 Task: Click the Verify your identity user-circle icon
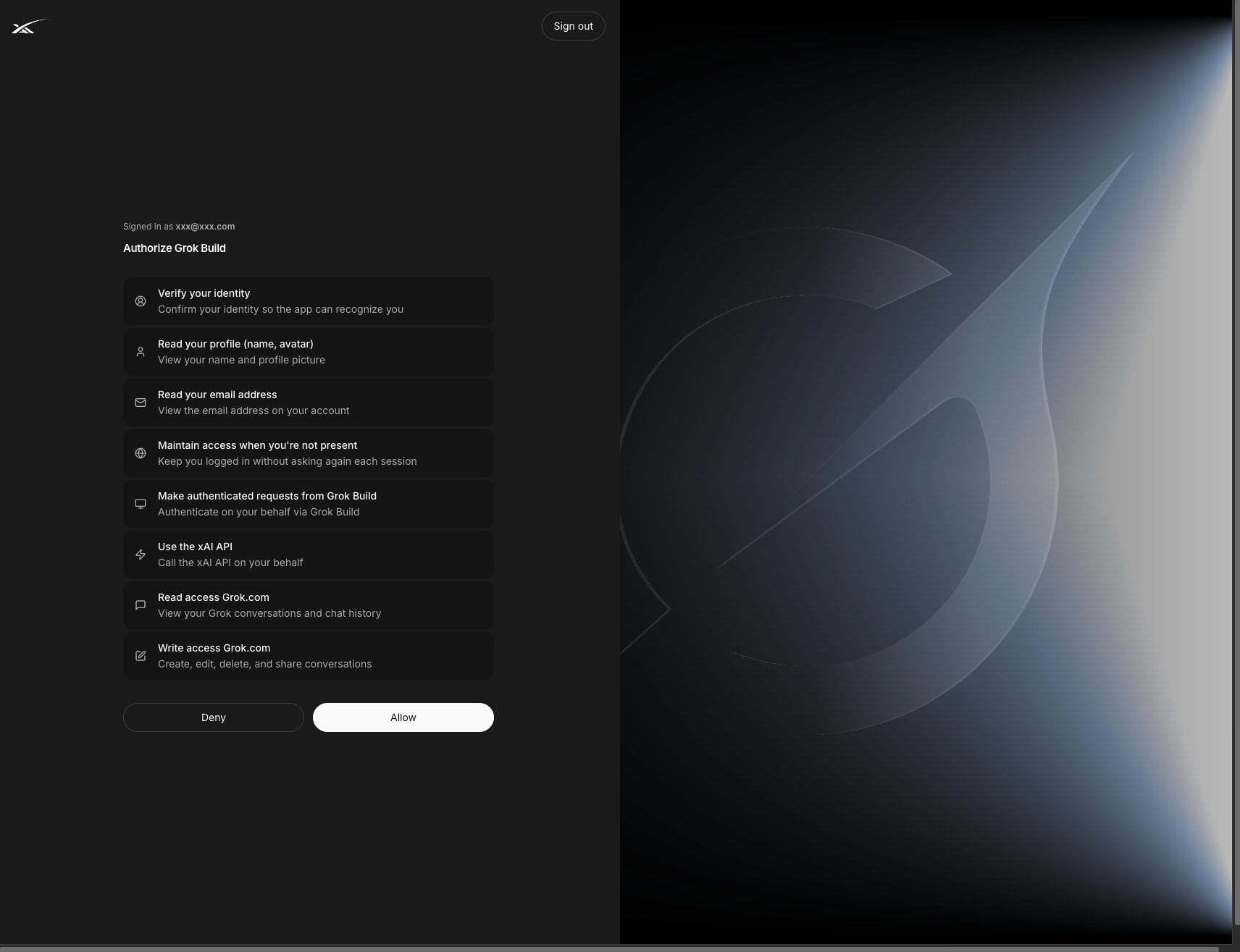tap(141, 301)
